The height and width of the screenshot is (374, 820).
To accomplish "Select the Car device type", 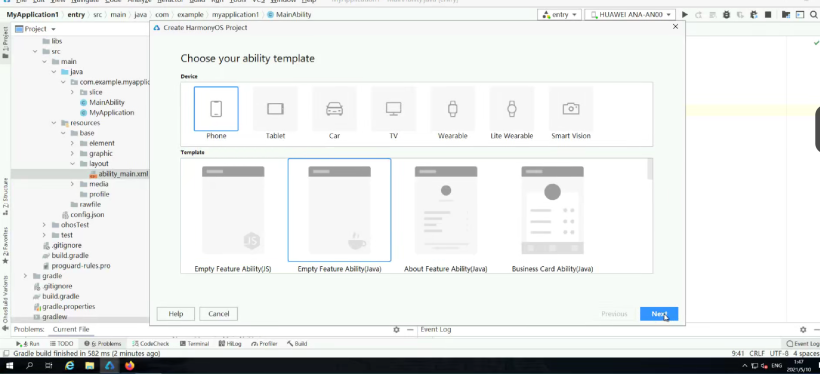I will pyautogui.click(x=334, y=109).
